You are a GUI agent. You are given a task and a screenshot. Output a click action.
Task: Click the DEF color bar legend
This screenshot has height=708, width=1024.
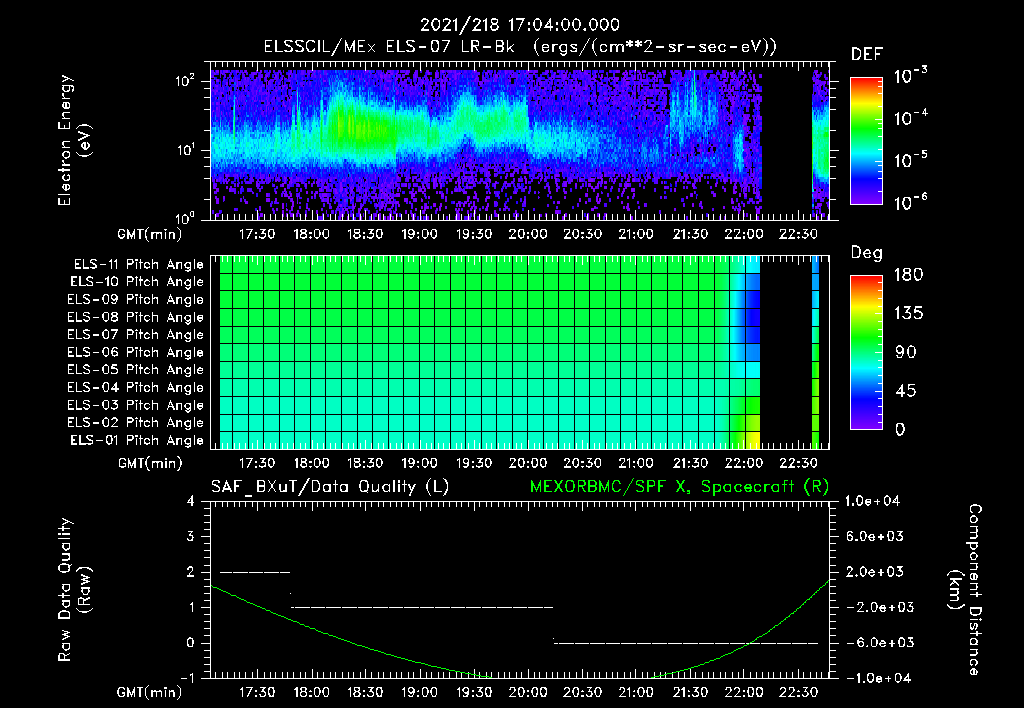866,140
